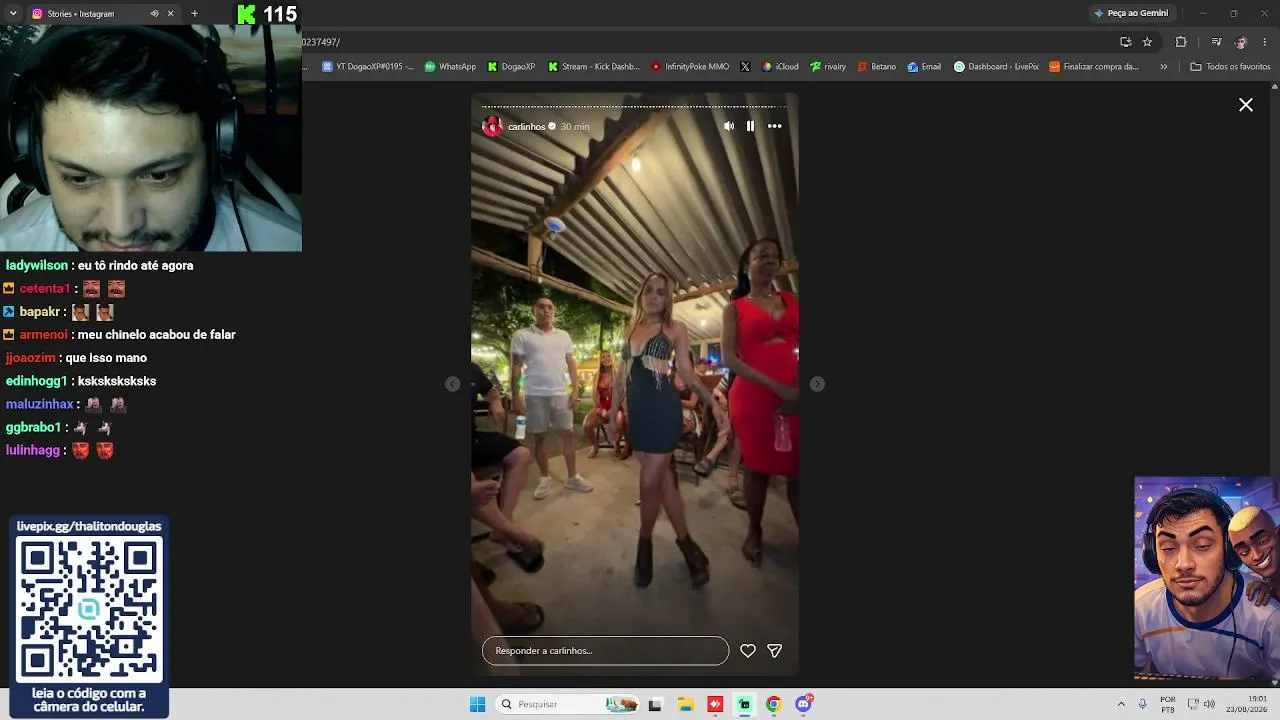Expand the tab search dropdown
The width and height of the screenshot is (1280, 720).
click(13, 14)
